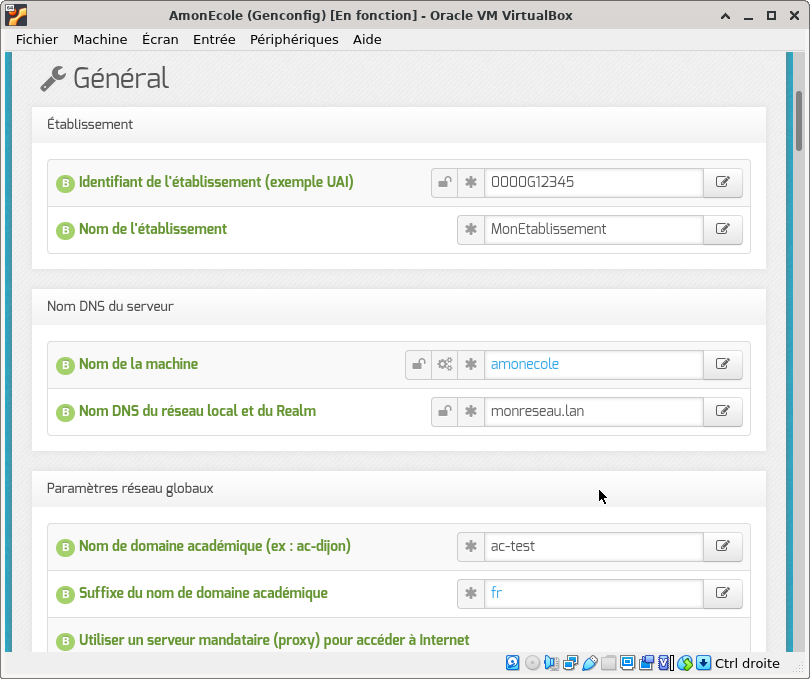The height and width of the screenshot is (679, 810).
Task: Collapse the Nom DNS du serveur section
Action: click(399, 306)
